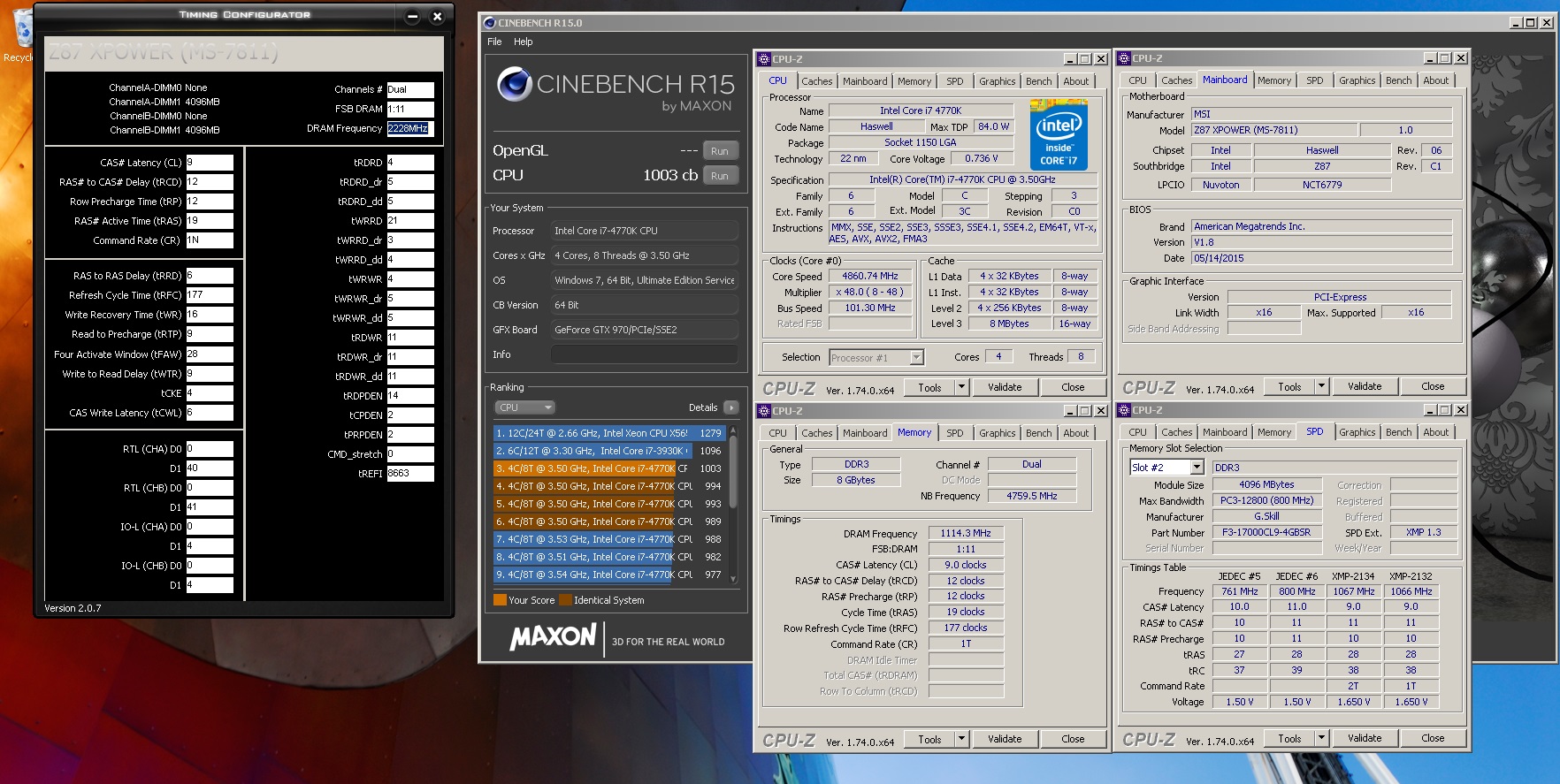Expand Tools dropdown arrow in SPD window

[x=1322, y=738]
